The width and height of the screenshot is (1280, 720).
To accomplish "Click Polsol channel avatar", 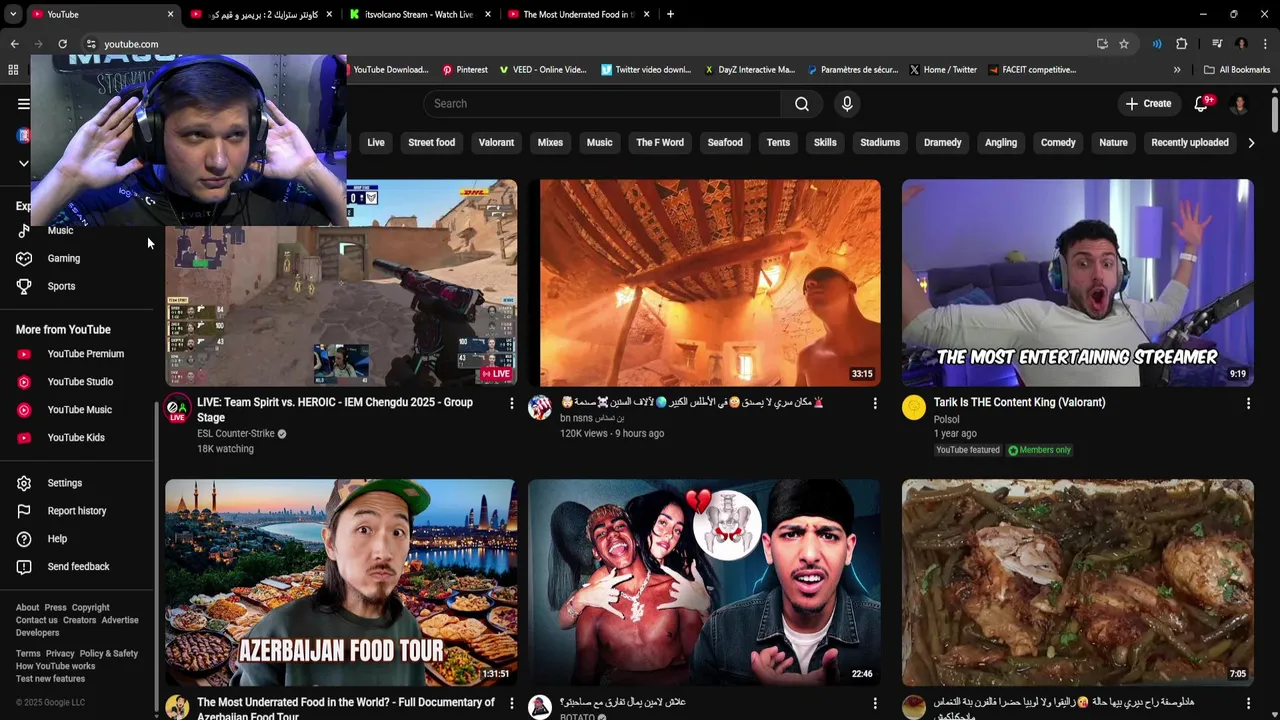I will (914, 407).
